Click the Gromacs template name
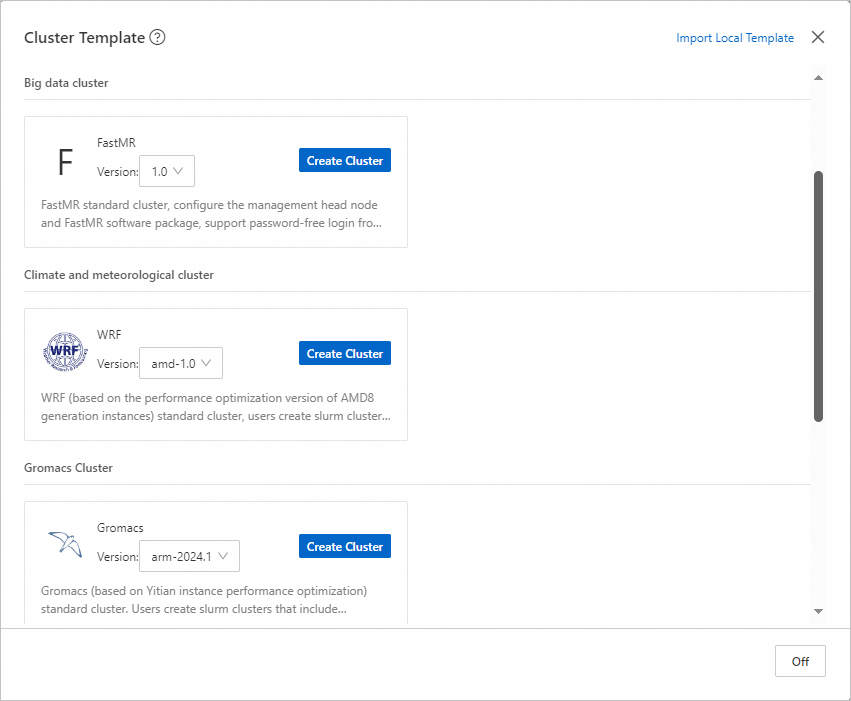851x701 pixels. (120, 528)
